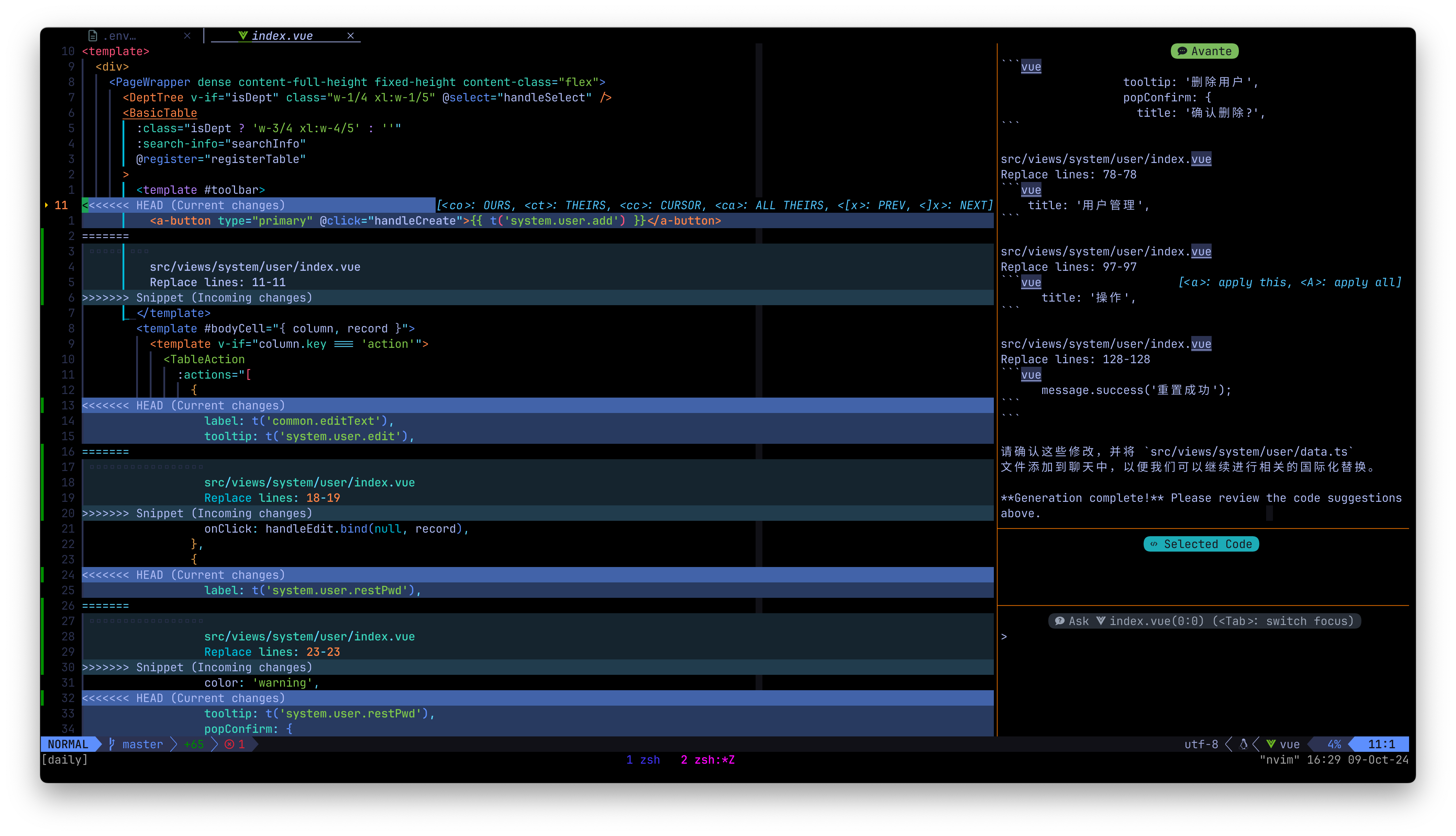The height and width of the screenshot is (836, 1456).
Task: Click the Avante chat bubble badge
Action: pos(1204,51)
